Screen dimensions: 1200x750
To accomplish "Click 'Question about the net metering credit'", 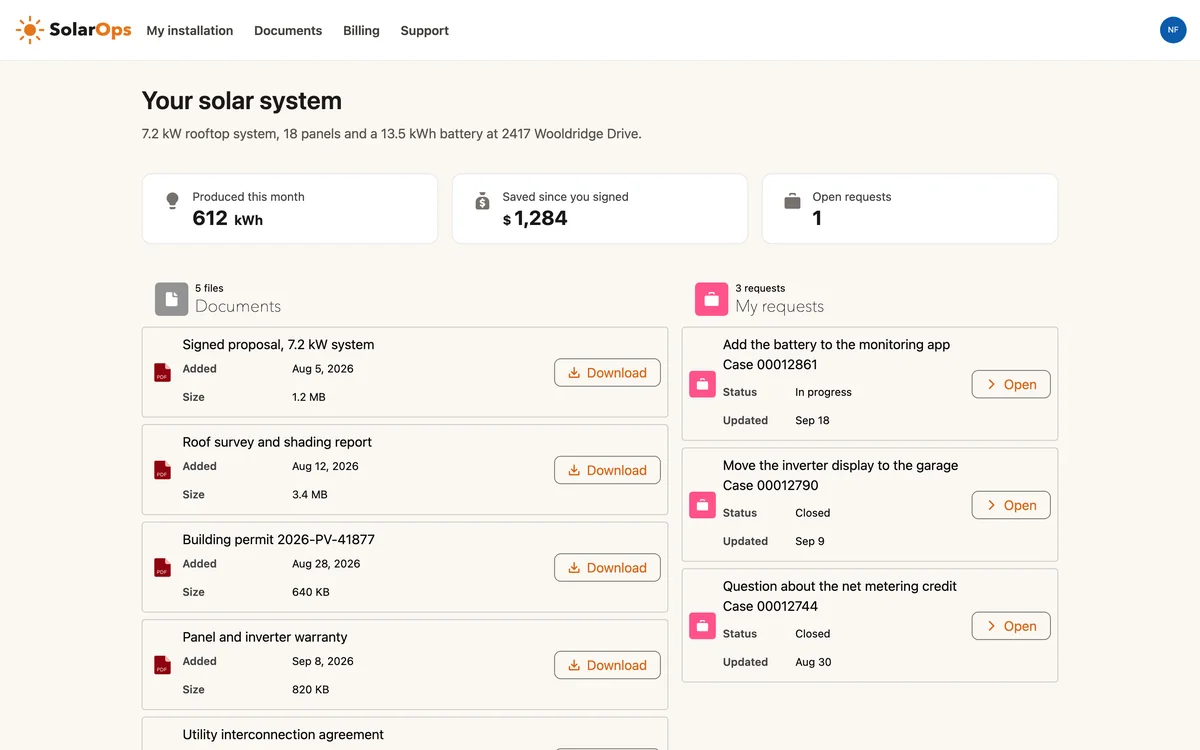I will click(840, 586).
